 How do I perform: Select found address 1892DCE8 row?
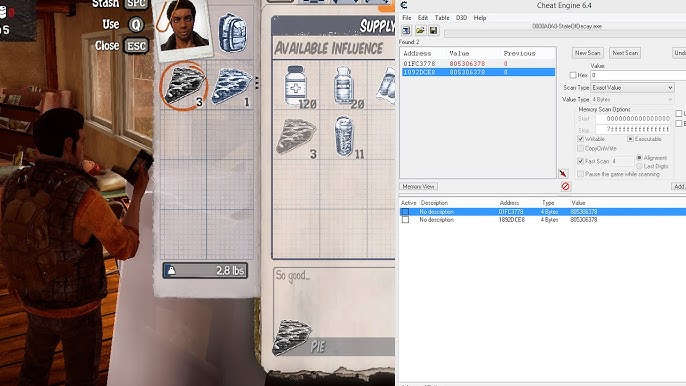pos(478,72)
